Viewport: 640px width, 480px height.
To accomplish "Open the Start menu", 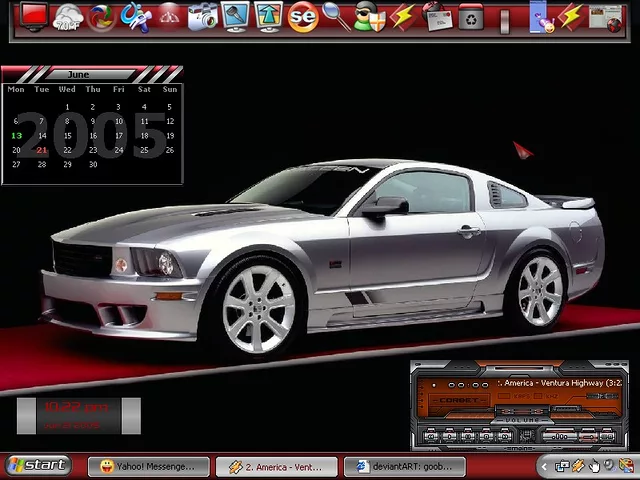I will 38,465.
